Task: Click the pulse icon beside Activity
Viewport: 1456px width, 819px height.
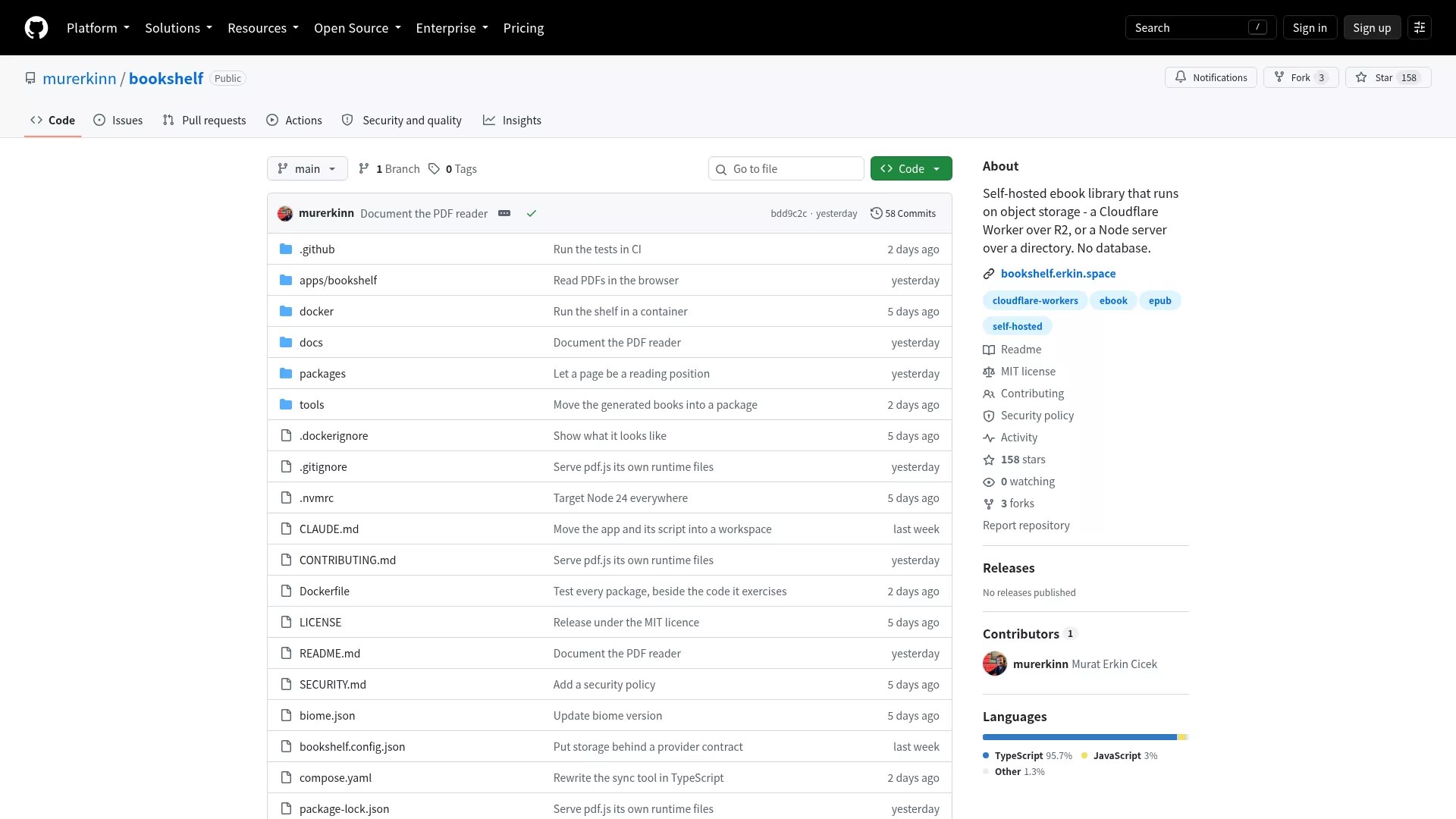Action: (989, 438)
